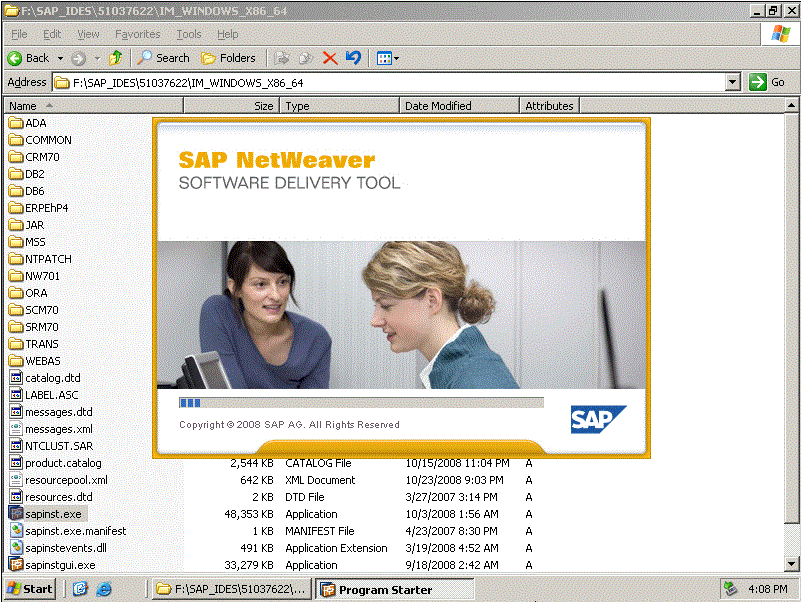Click the Undo toolbar icon
802x603 pixels.
352,58
